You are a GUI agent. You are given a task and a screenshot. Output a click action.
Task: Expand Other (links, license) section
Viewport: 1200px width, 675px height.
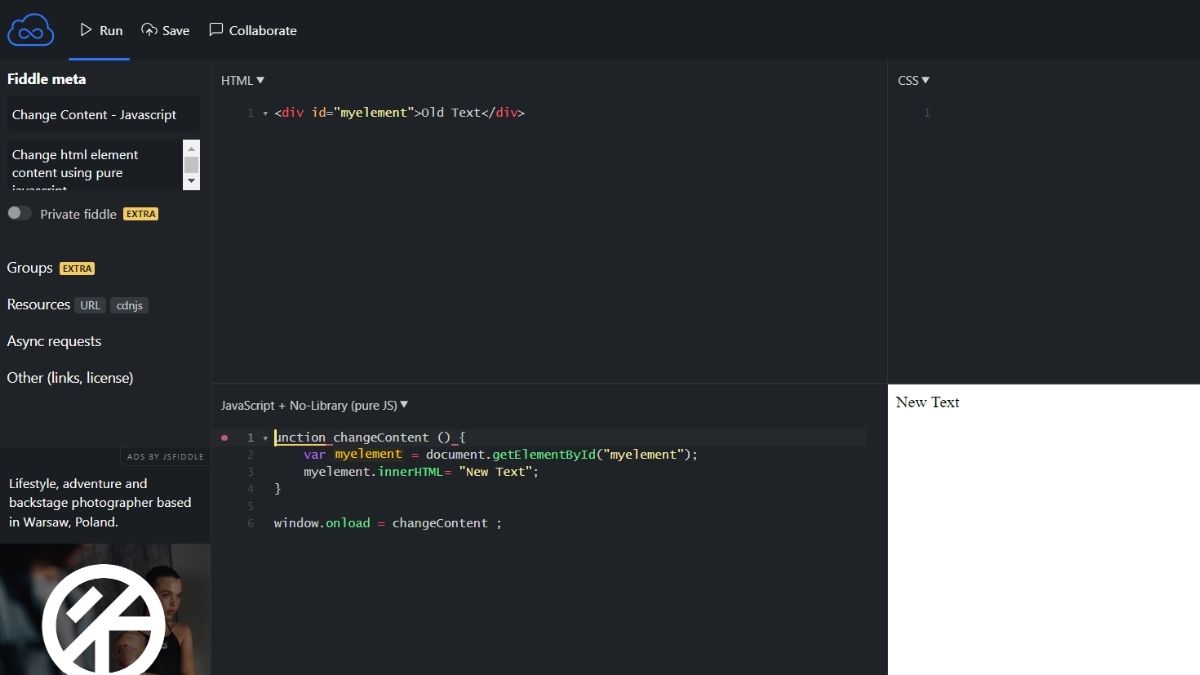pyautogui.click(x=70, y=378)
